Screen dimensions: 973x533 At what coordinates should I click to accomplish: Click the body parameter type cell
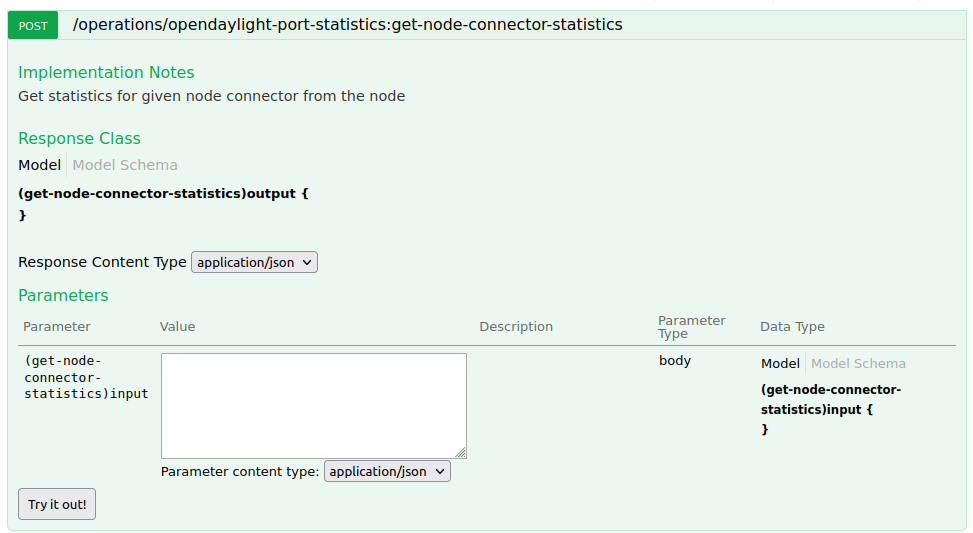pos(675,361)
